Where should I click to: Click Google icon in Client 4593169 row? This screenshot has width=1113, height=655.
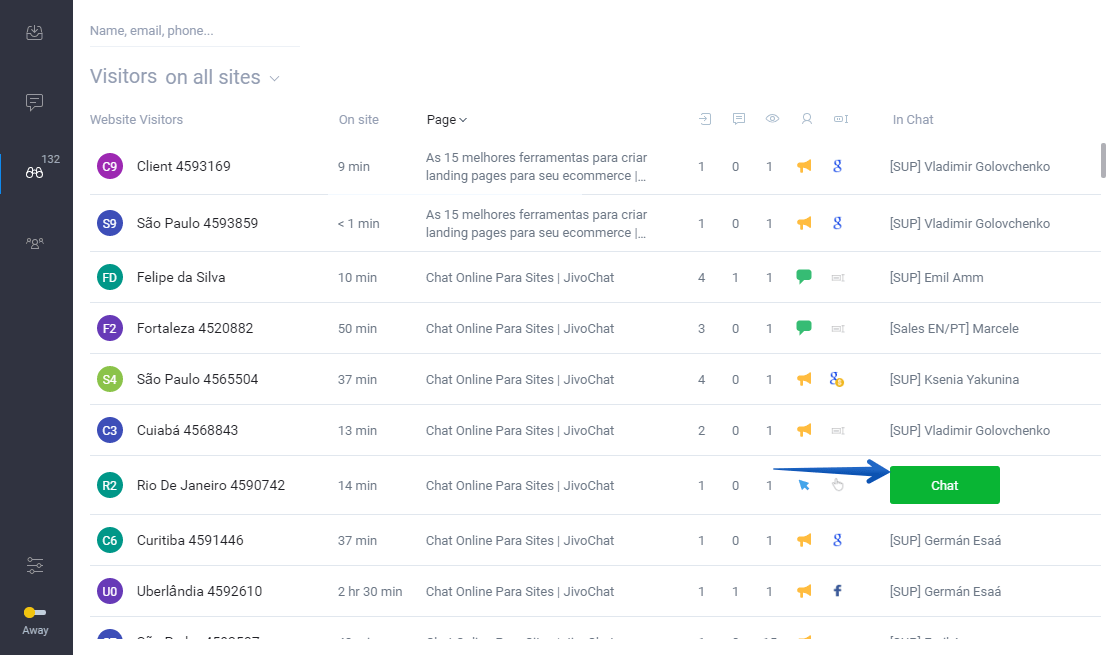(838, 167)
